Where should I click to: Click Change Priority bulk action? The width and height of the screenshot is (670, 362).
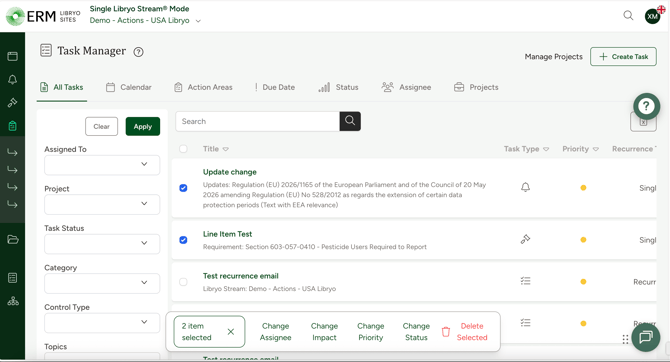[370, 332]
